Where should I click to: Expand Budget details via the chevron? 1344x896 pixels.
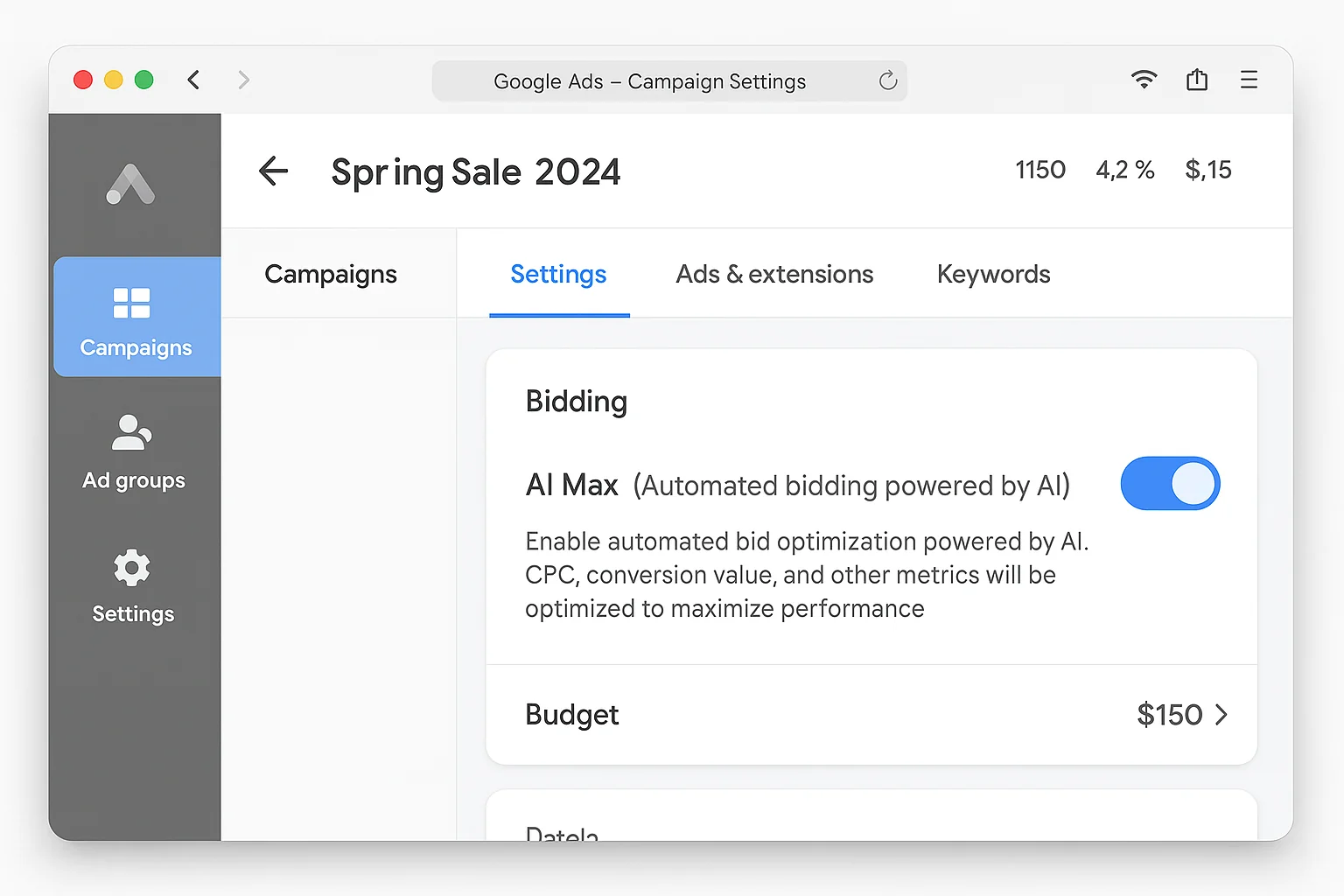(1222, 715)
